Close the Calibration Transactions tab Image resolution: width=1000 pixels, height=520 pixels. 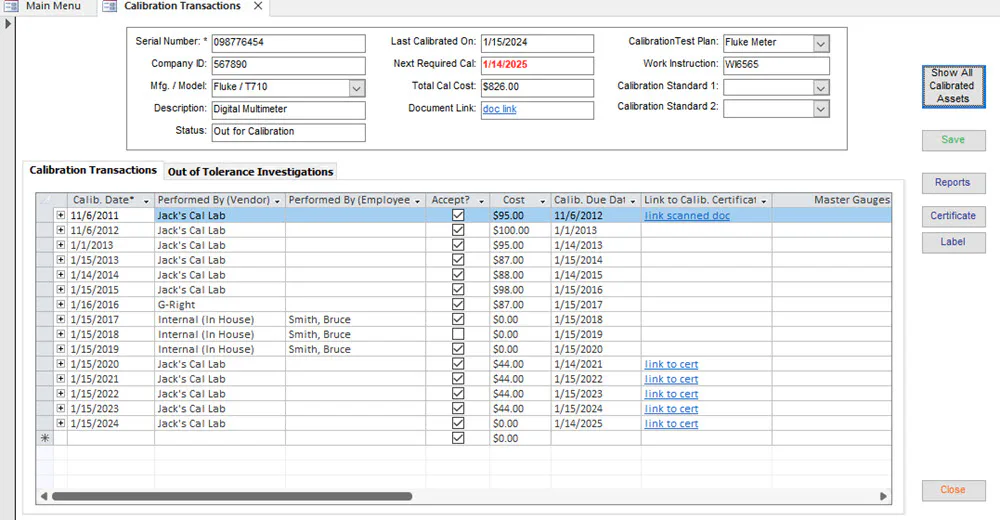(x=258, y=6)
